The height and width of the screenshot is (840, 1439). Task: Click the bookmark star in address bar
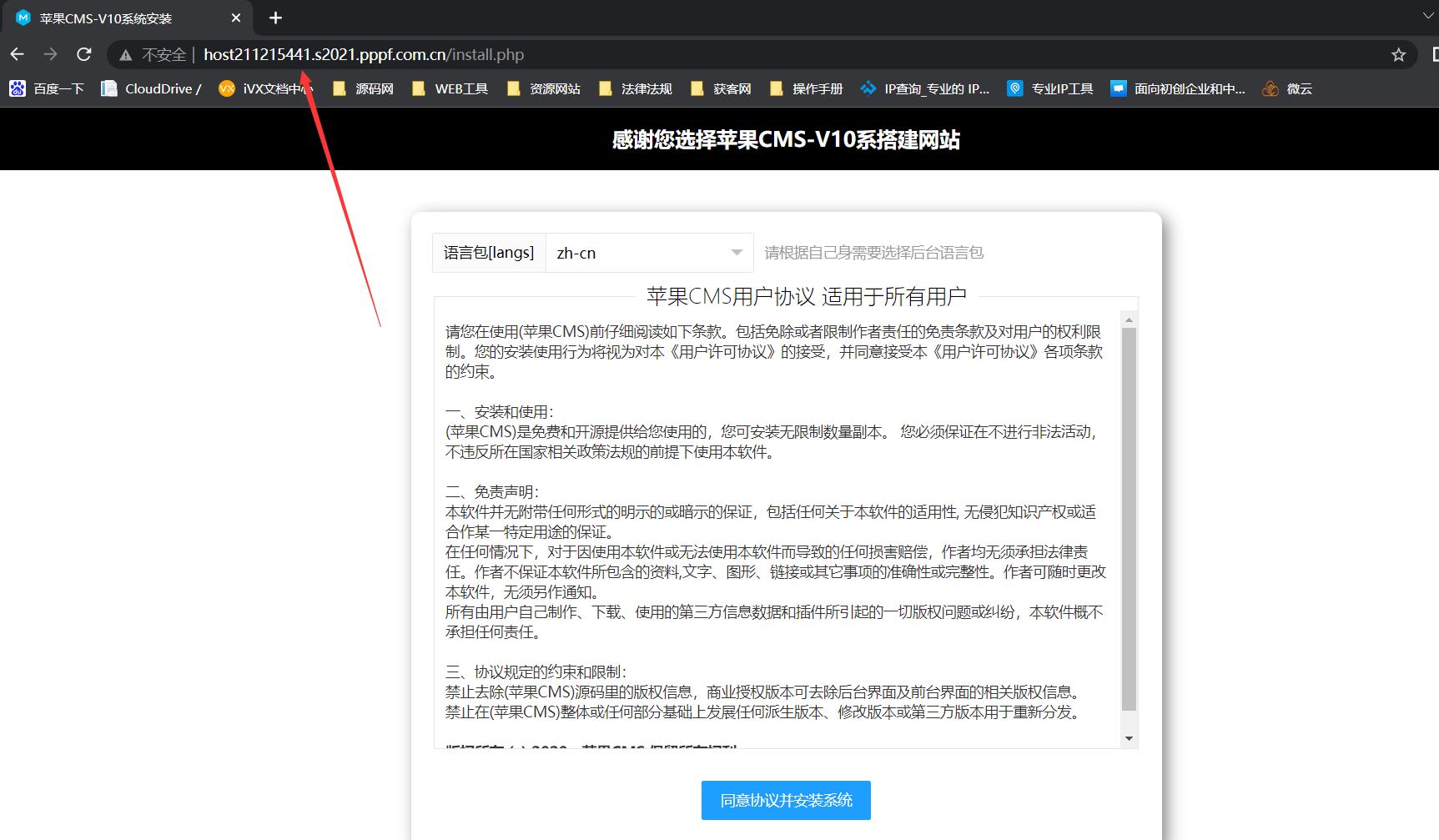click(x=1397, y=54)
